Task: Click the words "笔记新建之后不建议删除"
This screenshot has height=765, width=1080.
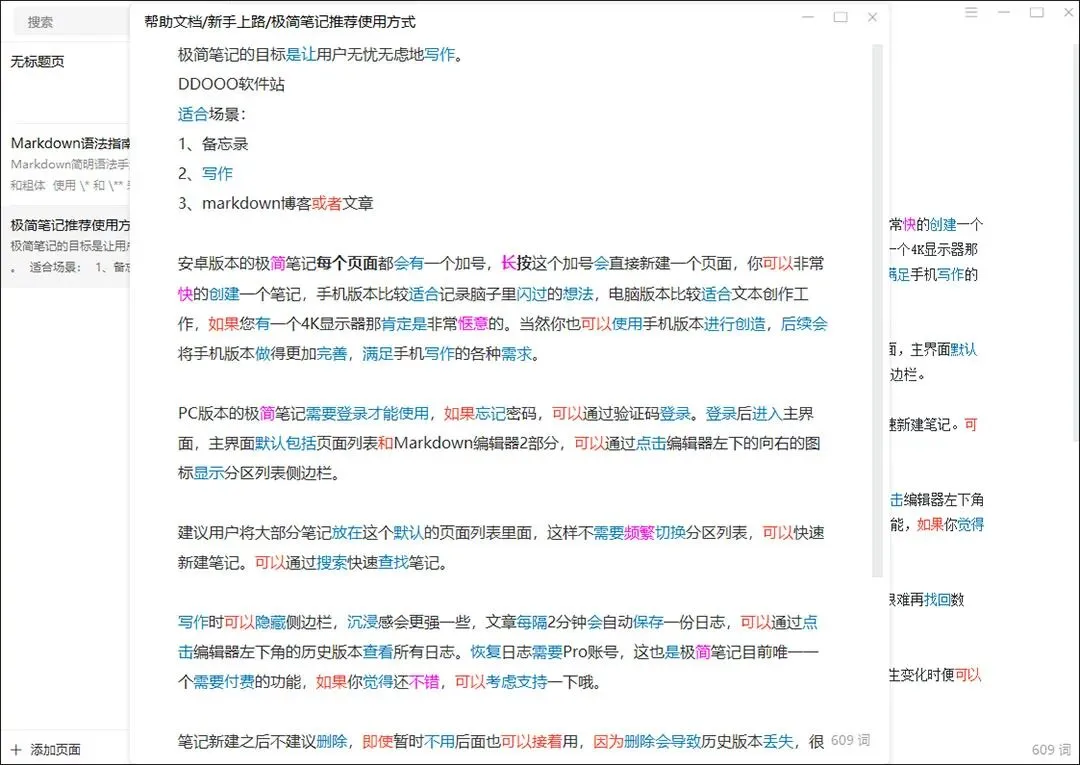Action: coord(262,741)
